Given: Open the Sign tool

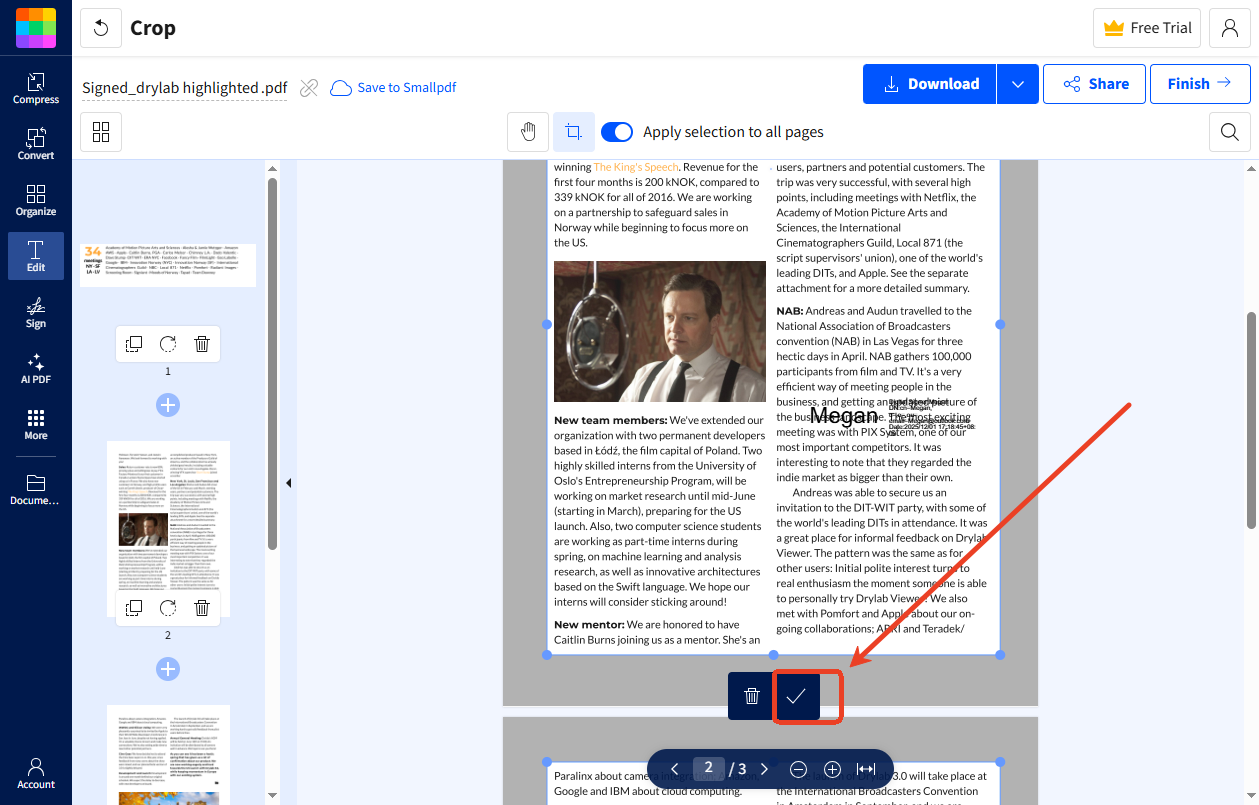Looking at the screenshot, I should [35, 313].
